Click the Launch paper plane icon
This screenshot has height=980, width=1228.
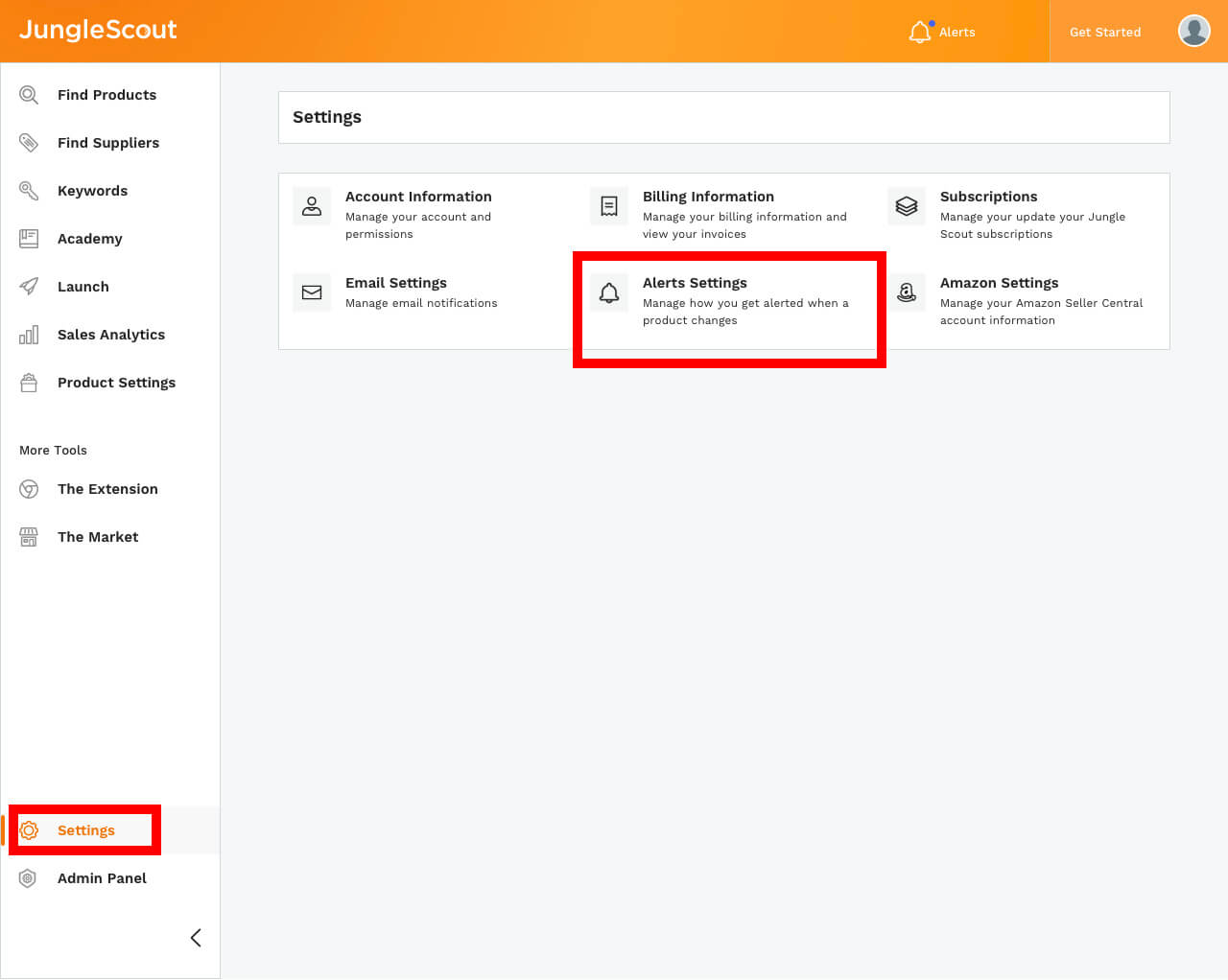[x=29, y=287]
